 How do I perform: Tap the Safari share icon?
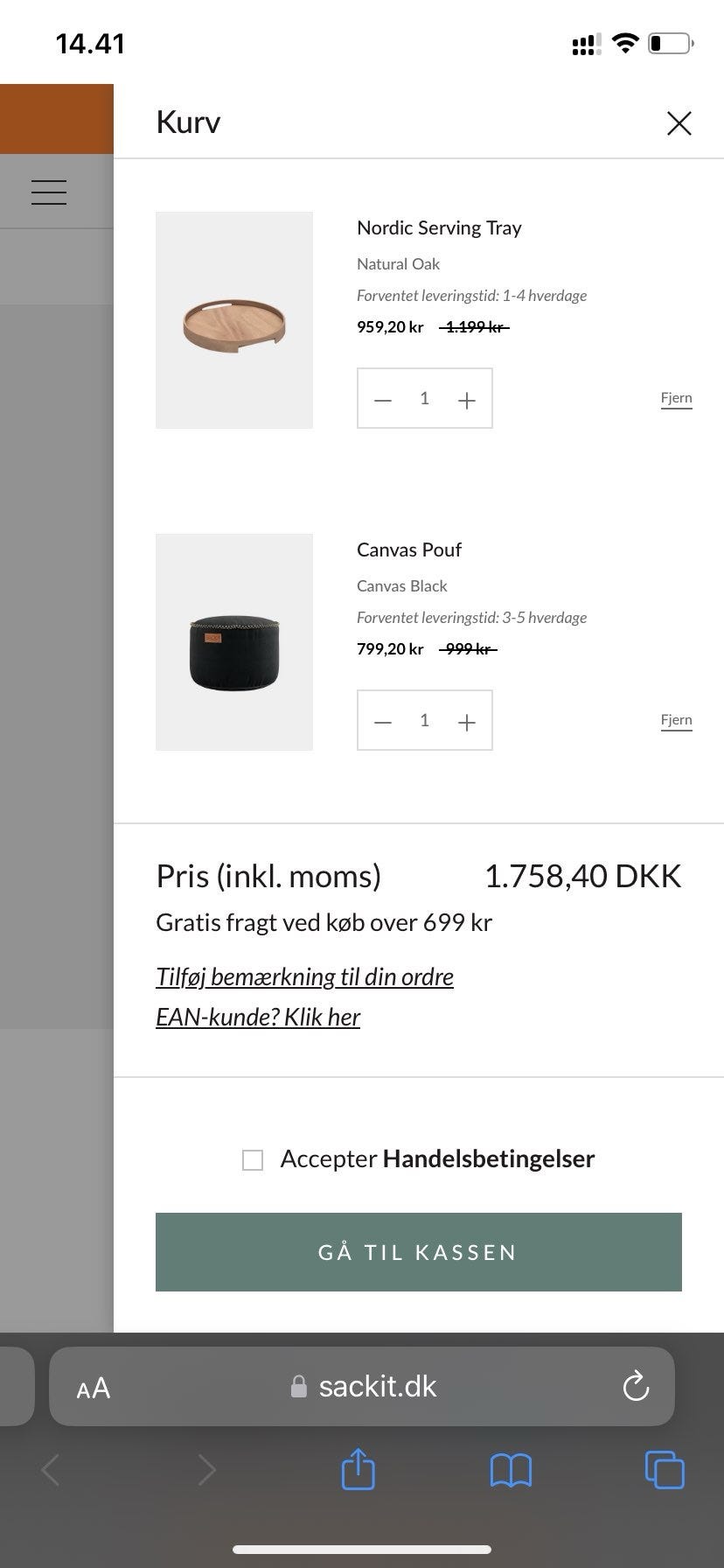pos(358,1469)
